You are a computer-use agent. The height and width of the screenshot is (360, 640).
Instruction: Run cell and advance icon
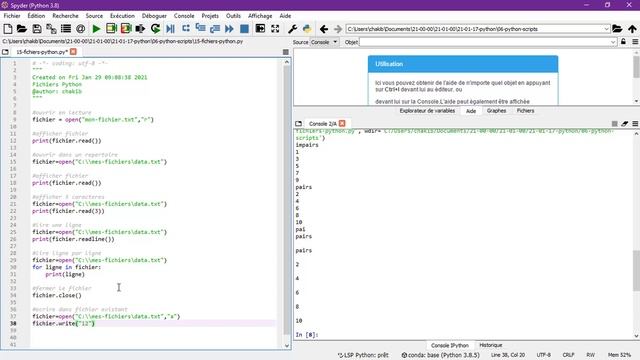tap(126, 29)
